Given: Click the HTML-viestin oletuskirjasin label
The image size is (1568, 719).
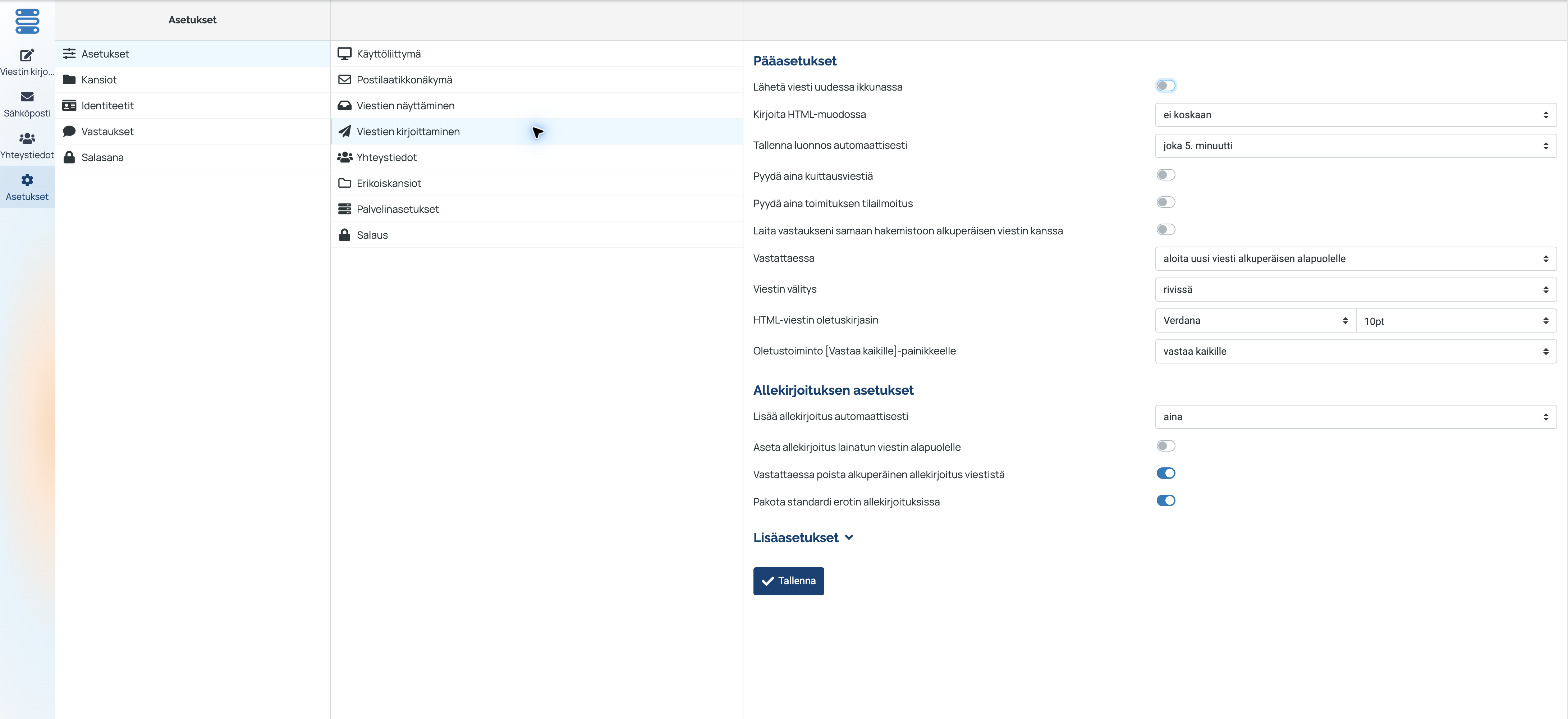Looking at the screenshot, I should (815, 320).
